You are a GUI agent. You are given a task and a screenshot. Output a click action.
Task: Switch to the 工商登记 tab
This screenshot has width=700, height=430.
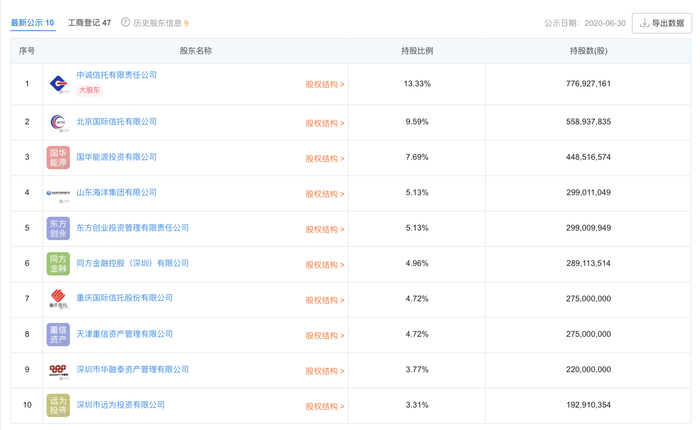89,23
